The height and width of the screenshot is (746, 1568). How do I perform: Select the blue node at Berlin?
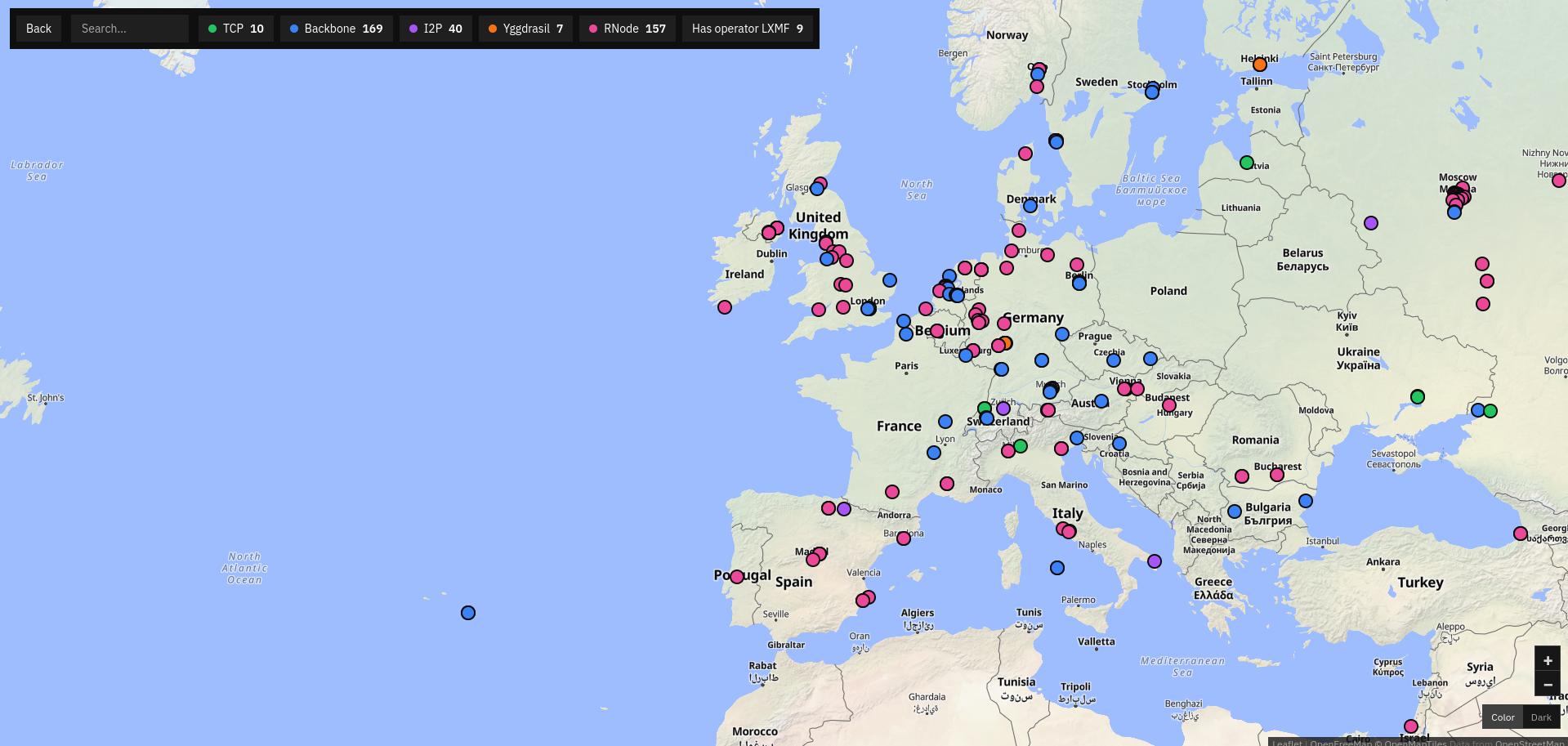pyautogui.click(x=1079, y=284)
